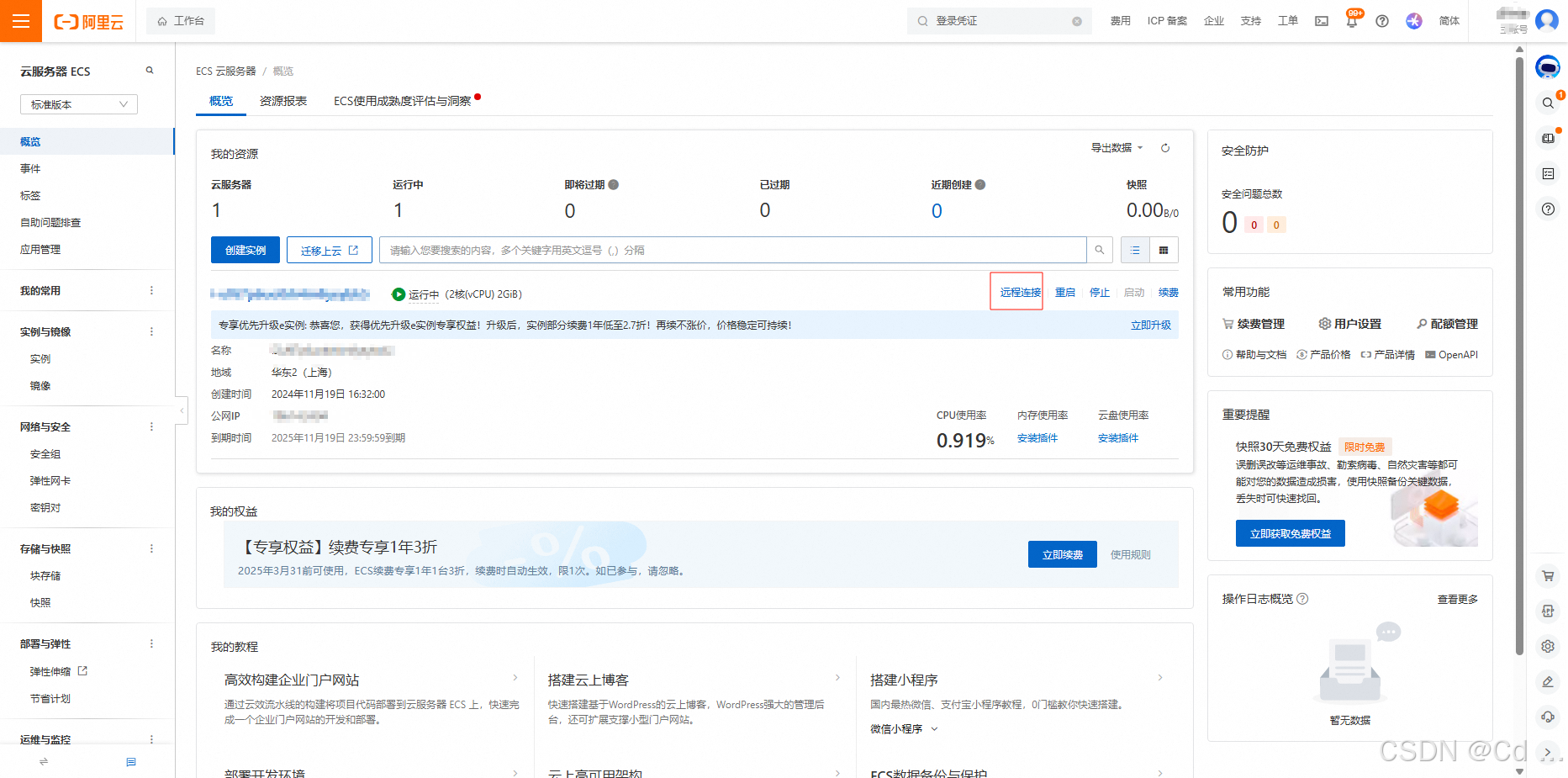Open the right rail search icon
1568x778 pixels.
(1548, 103)
